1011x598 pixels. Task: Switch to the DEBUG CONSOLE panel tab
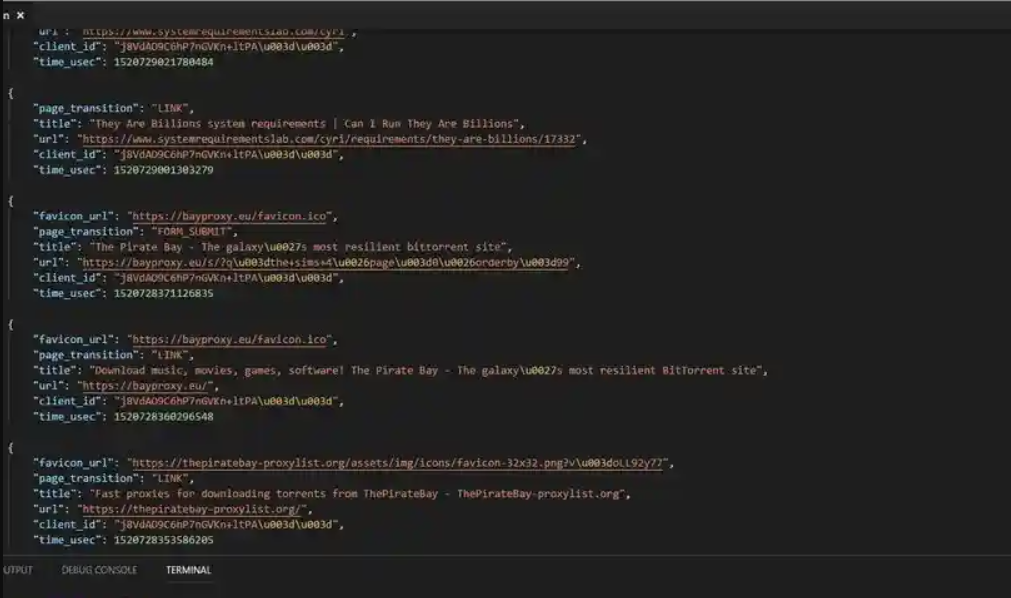[x=99, y=570]
